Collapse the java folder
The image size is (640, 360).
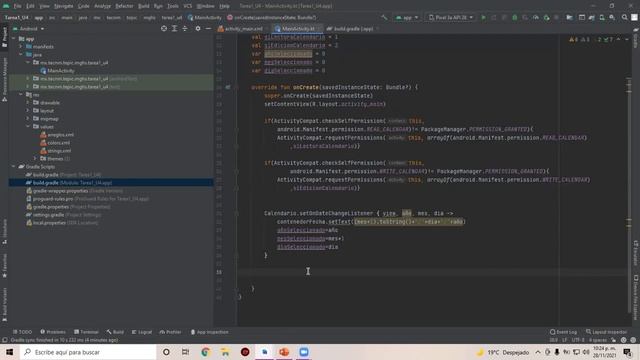[21, 54]
